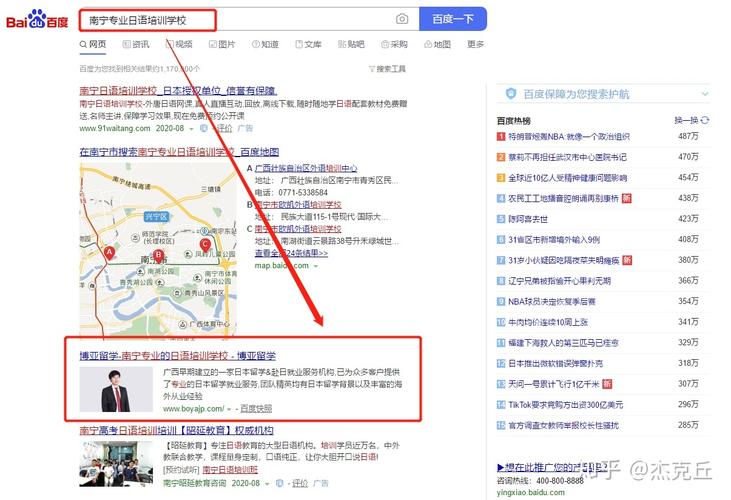
Task: Open map result A 广西壮族自治区外语培训中心
Action: pyautogui.click(x=306, y=168)
